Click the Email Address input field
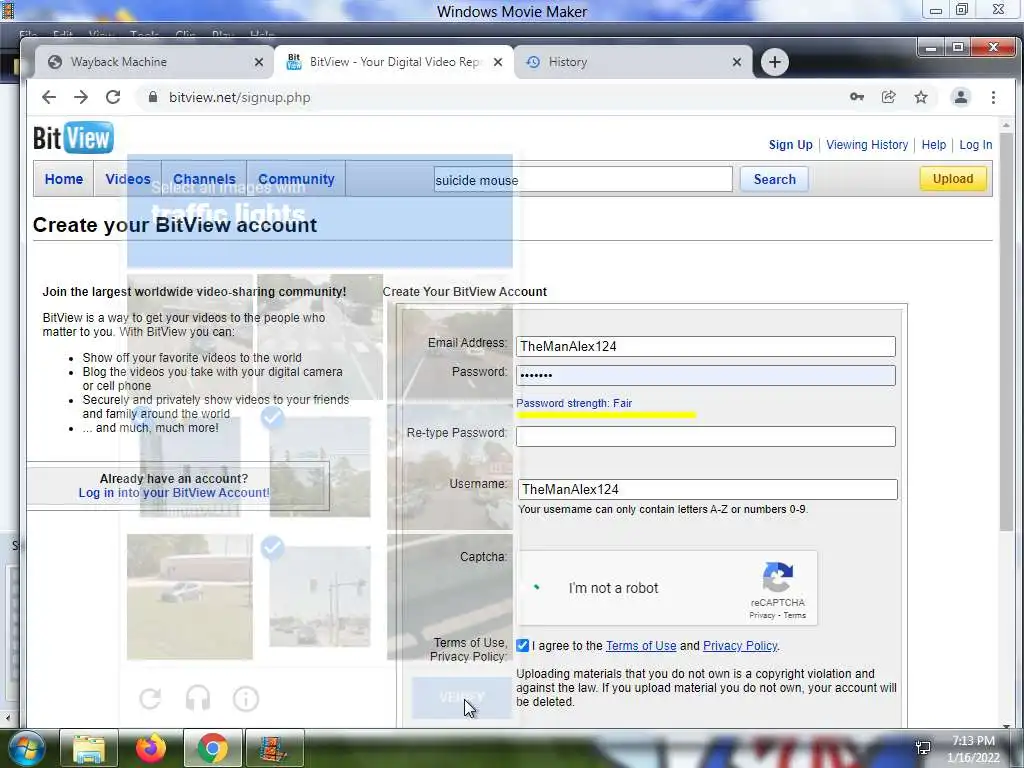 (x=705, y=346)
